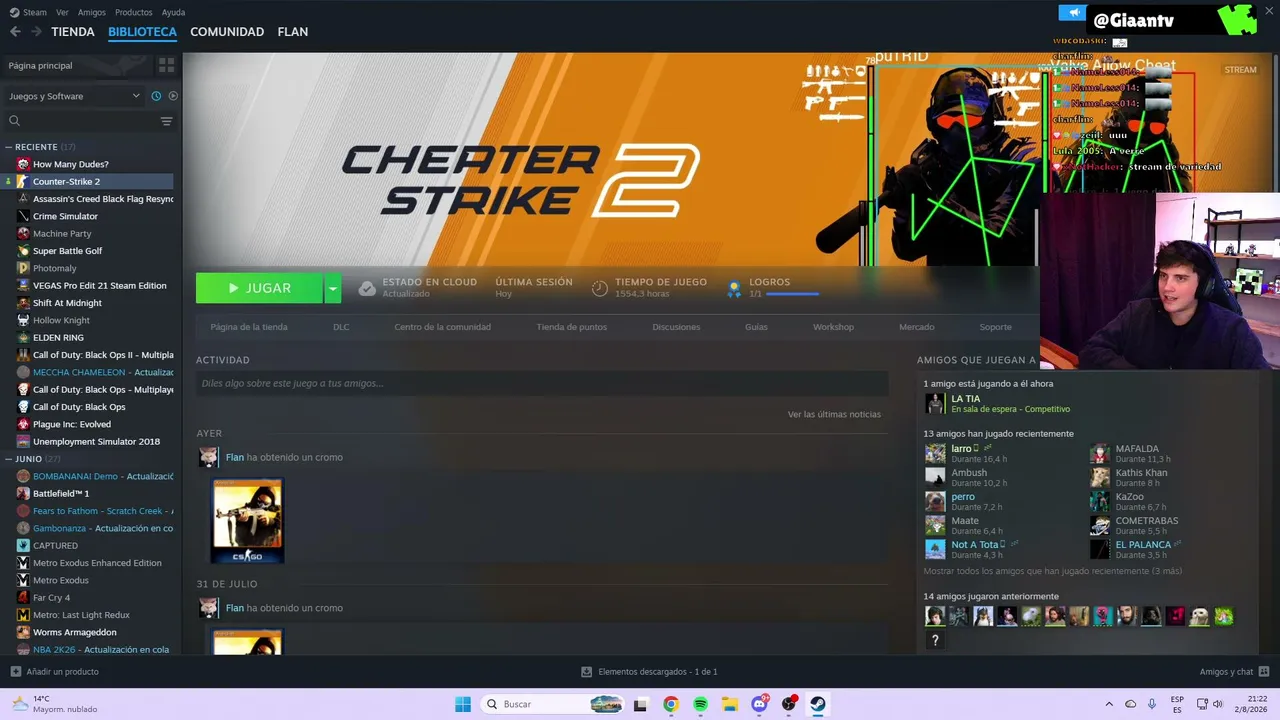The height and width of the screenshot is (720, 1280).
Task: Open Google Chrome from the taskbar
Action: pyautogui.click(x=670, y=704)
